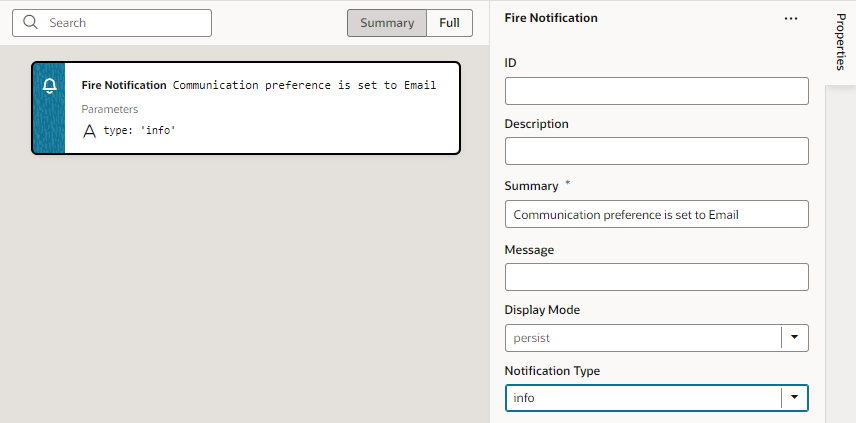
Task: Open the three-dots menu for Fire Notification
Action: coord(790,19)
